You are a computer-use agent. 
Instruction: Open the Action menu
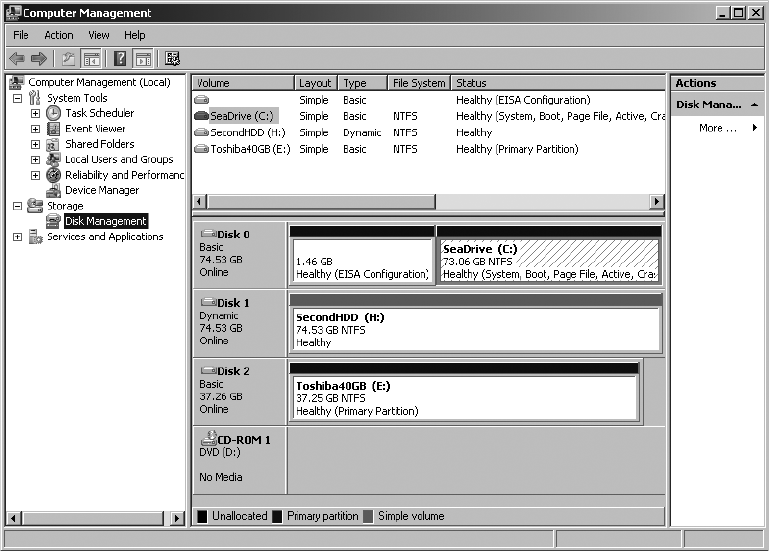(x=58, y=35)
